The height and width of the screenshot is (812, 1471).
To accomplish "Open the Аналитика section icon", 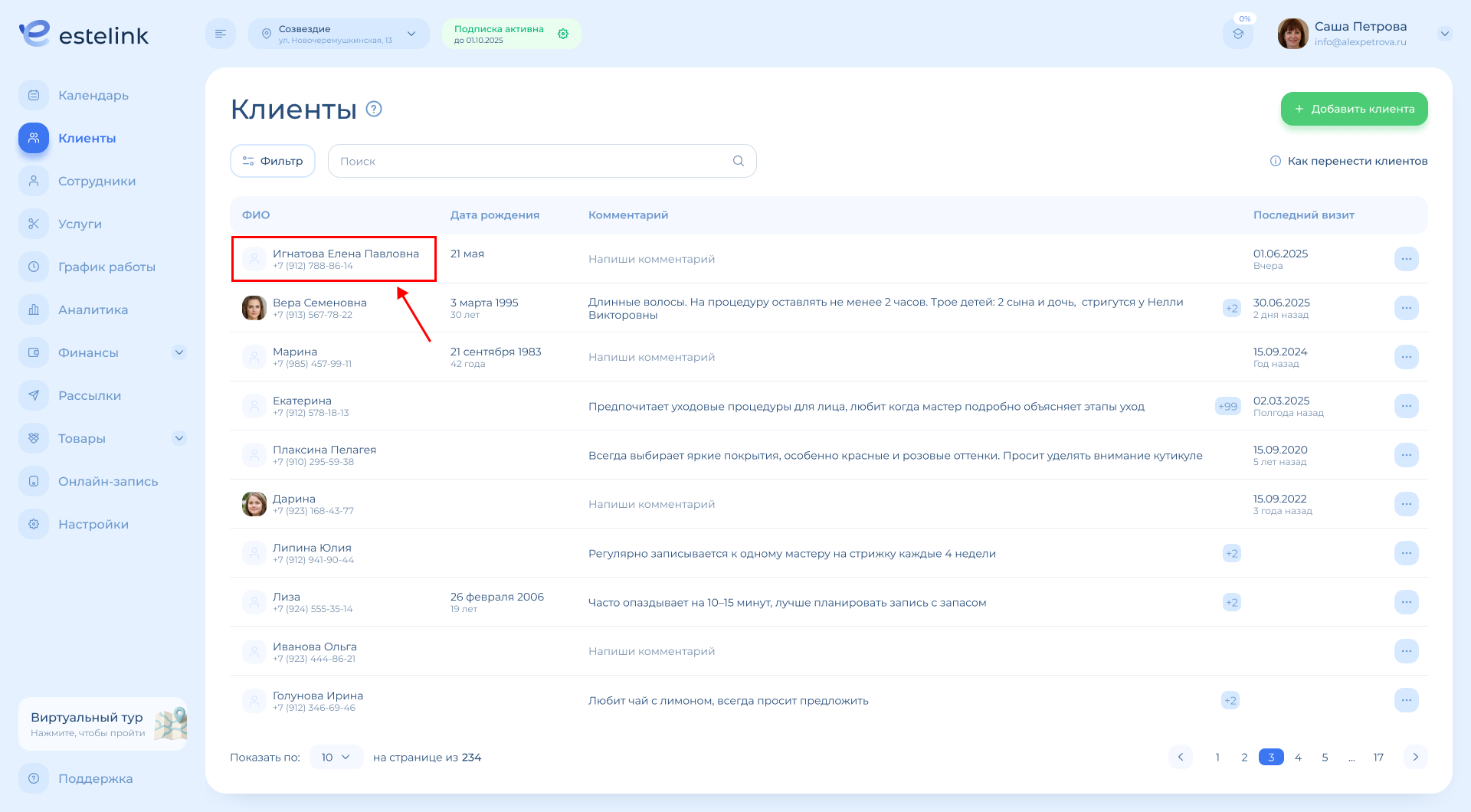I will [34, 309].
